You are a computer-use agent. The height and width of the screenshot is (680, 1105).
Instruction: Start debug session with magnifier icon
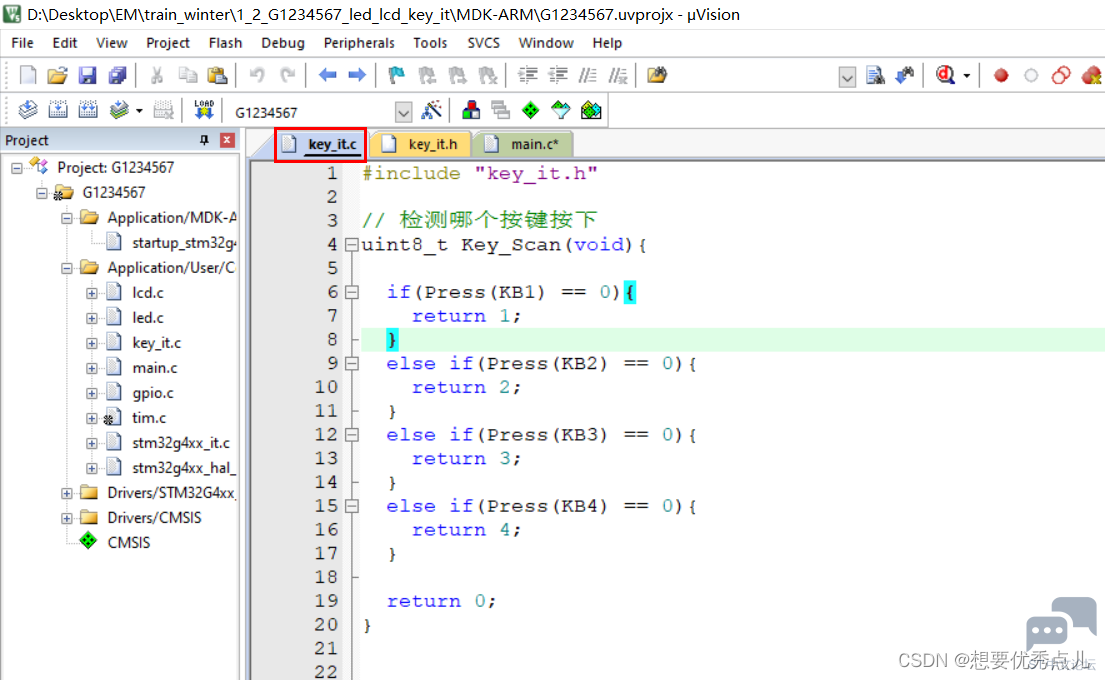(x=945, y=75)
